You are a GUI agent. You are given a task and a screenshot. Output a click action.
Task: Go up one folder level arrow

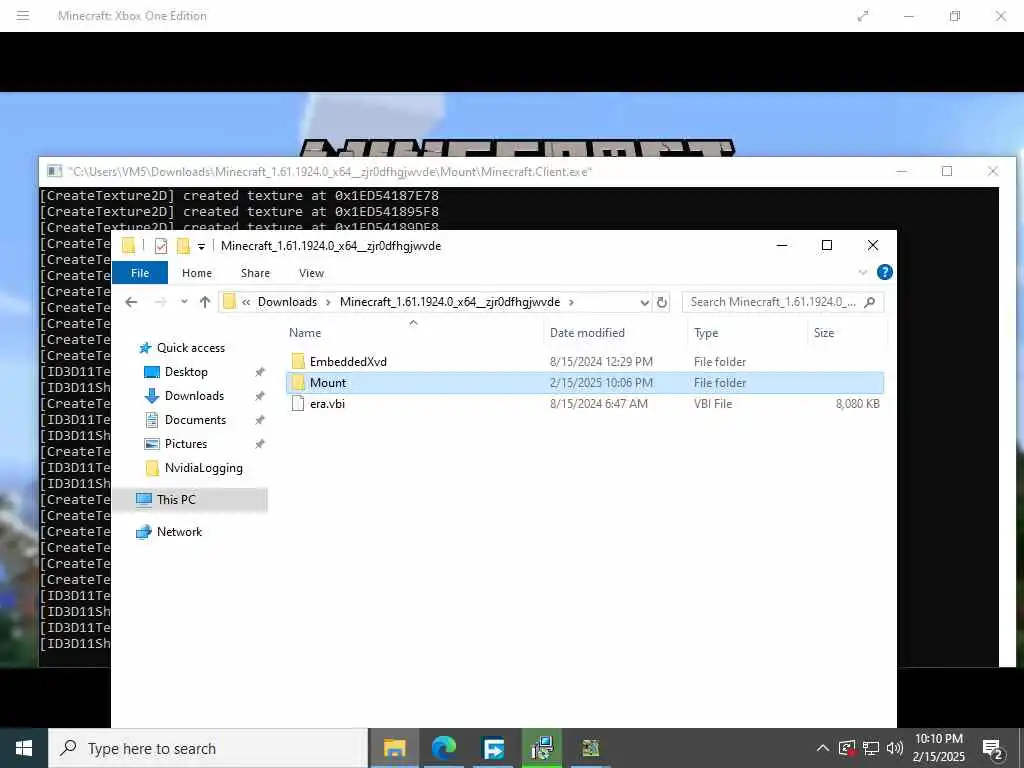[205, 302]
